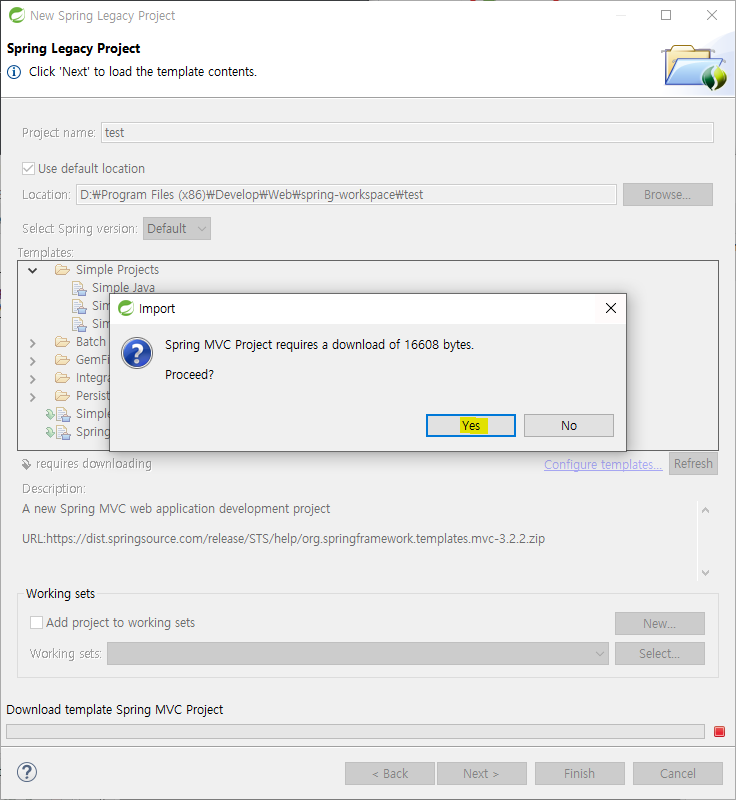This screenshot has width=736, height=800.
Task: Click the Simple Projects folder icon
Action: (62, 269)
